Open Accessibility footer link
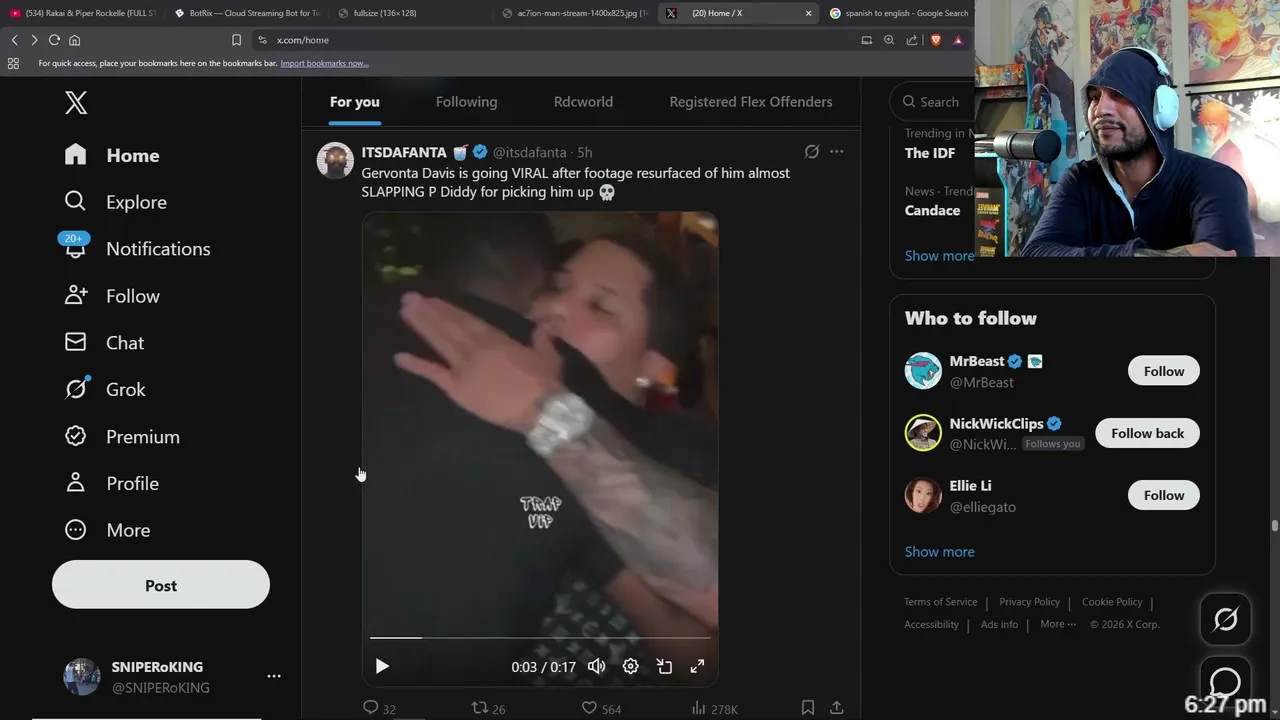 pos(931,625)
